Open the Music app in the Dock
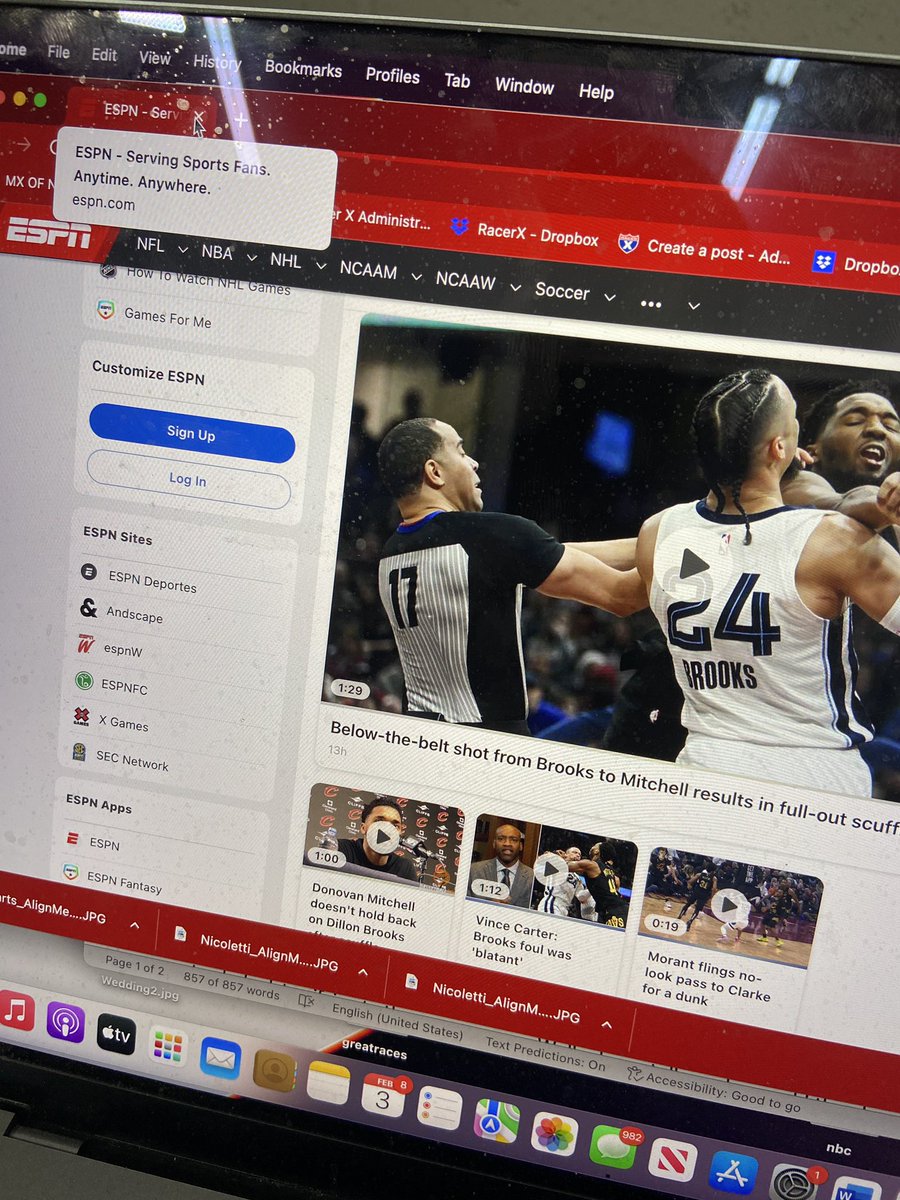This screenshot has height=1200, width=900. [x=16, y=1010]
